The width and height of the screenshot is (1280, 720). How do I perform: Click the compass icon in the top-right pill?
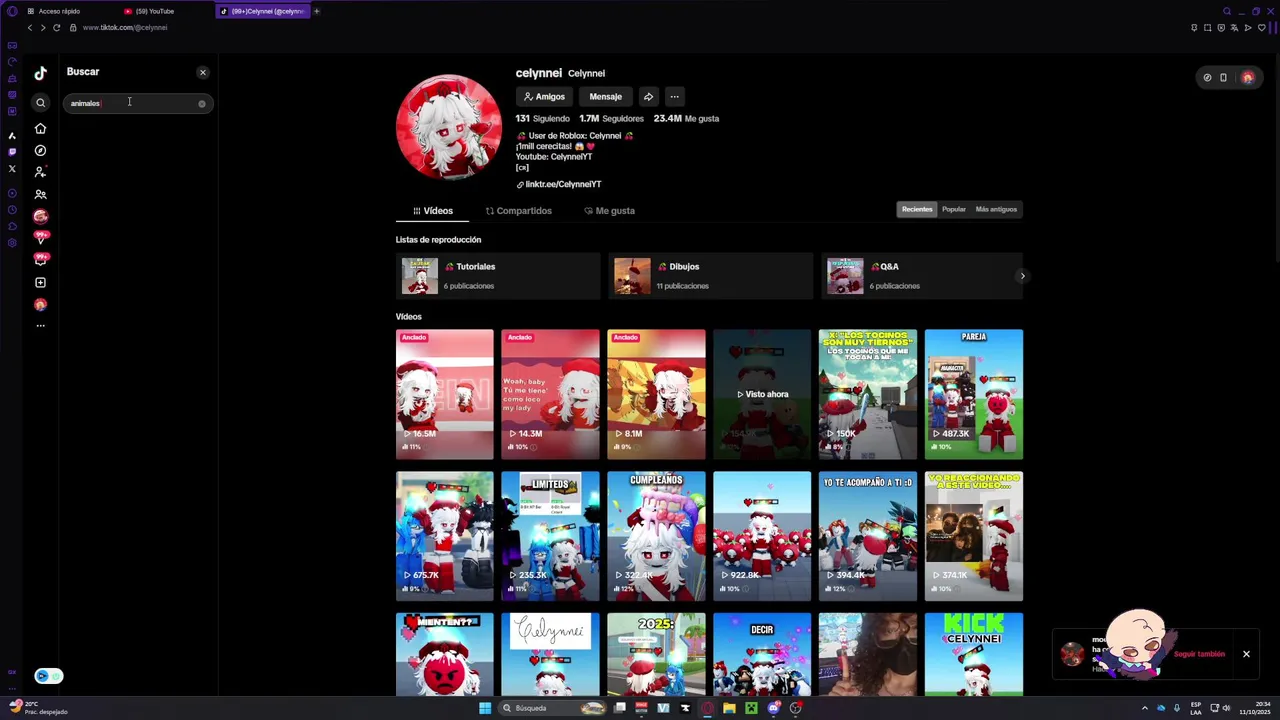(1207, 77)
